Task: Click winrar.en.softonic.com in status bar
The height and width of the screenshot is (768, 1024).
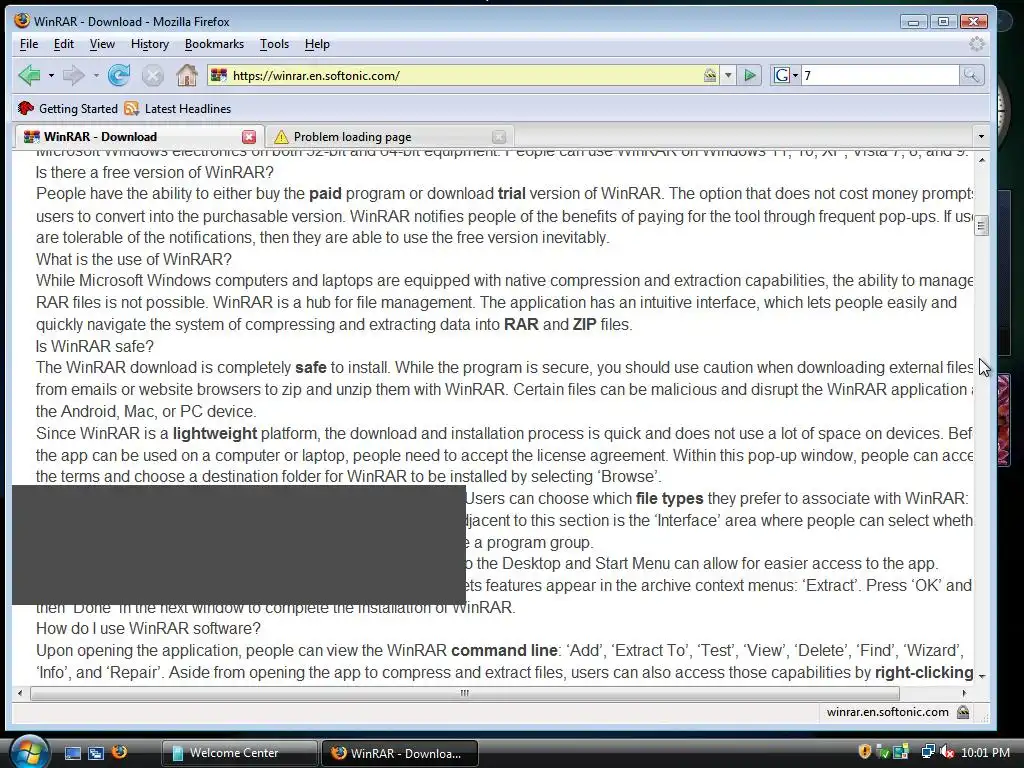Action: (x=888, y=712)
